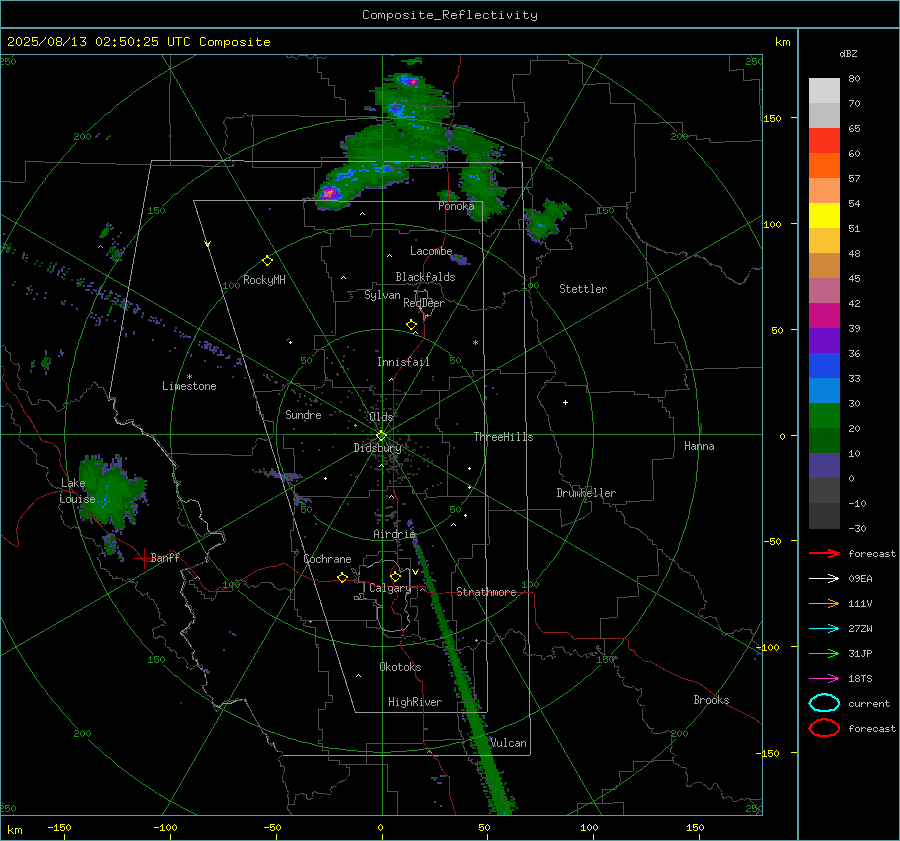Click the 'Okotoks' city label
The image size is (900, 841).
pyautogui.click(x=400, y=667)
